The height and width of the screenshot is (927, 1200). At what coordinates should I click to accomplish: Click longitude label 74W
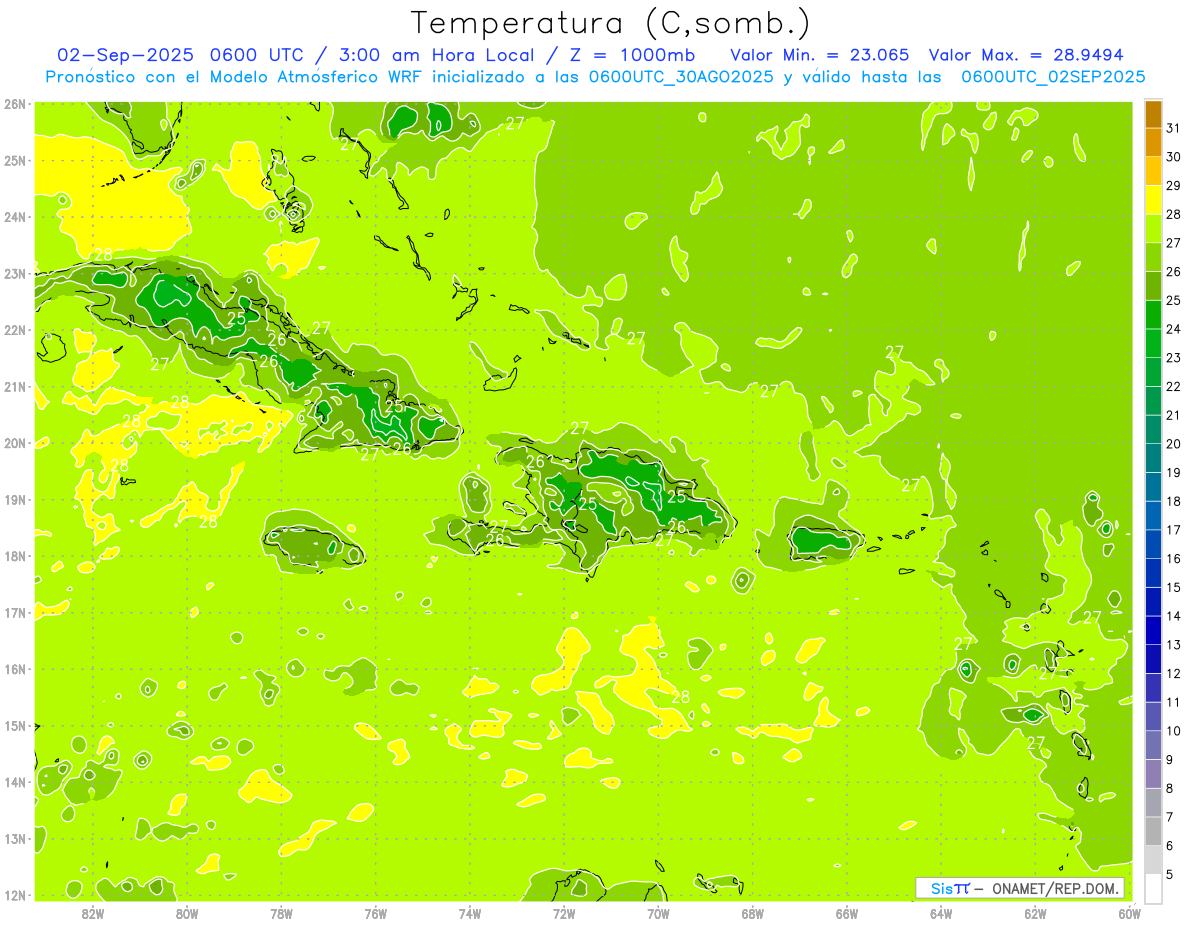click(x=470, y=913)
